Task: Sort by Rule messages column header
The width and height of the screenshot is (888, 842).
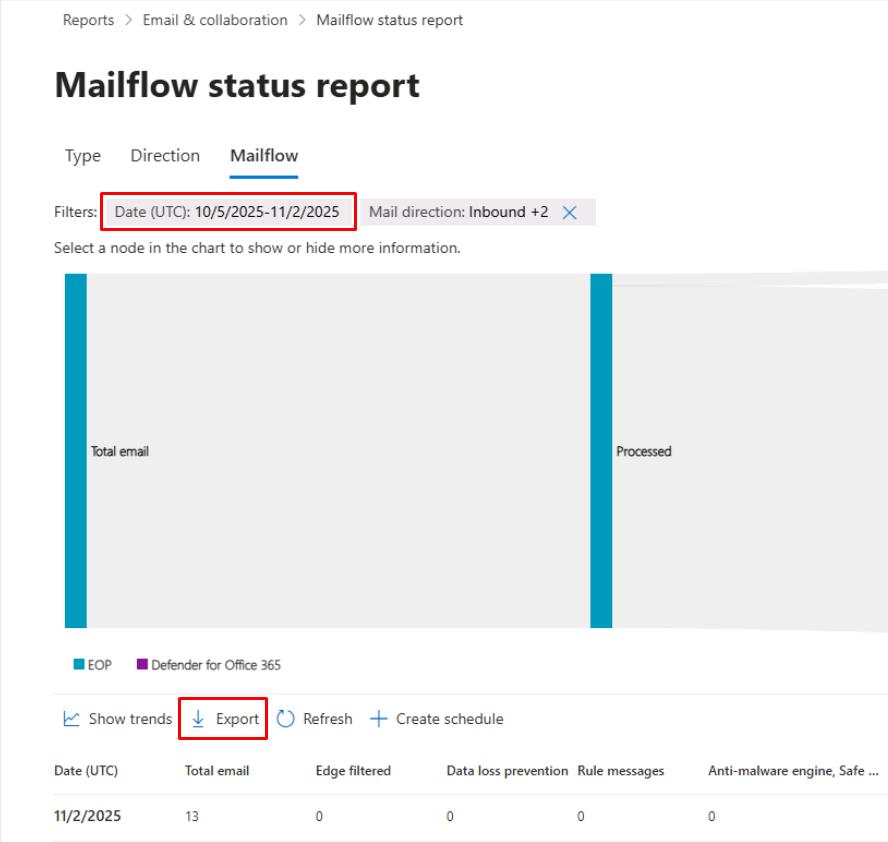Action: click(x=621, y=771)
